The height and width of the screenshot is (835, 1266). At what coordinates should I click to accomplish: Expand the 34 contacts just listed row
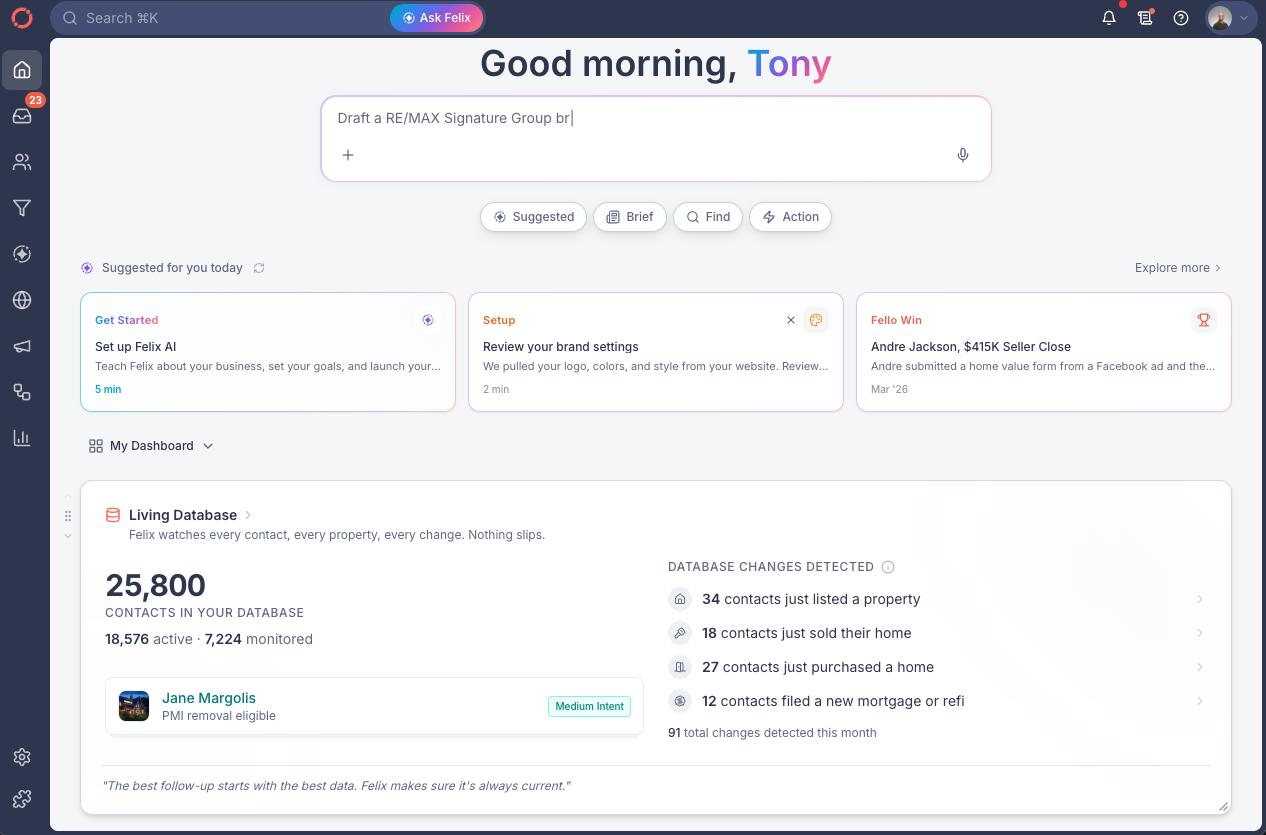click(936, 599)
